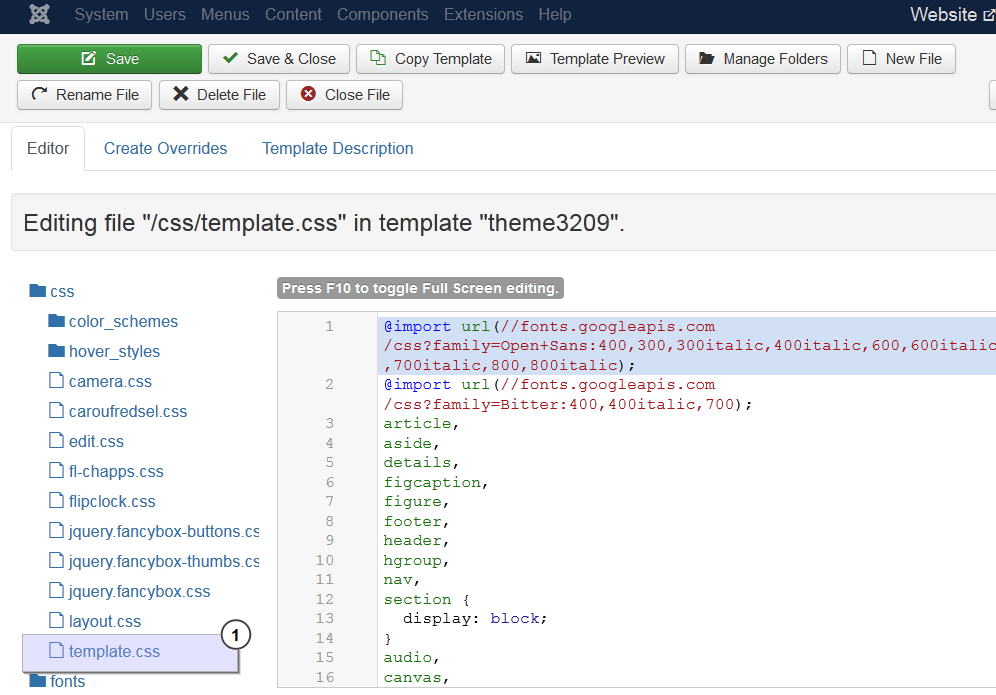Open the Help menu
This screenshot has height=695, width=996.
pyautogui.click(x=555, y=14)
